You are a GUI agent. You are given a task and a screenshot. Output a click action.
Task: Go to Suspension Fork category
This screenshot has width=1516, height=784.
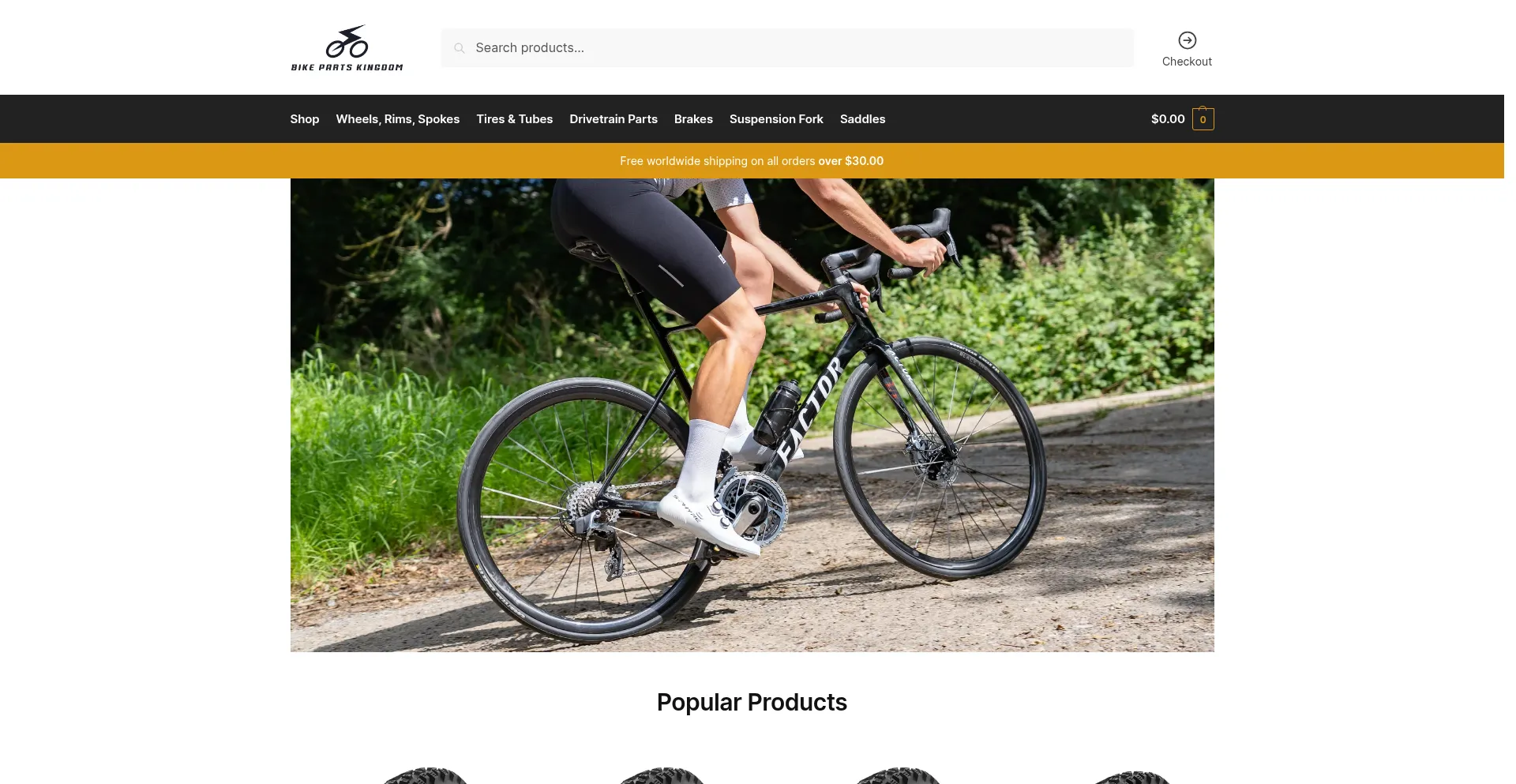(776, 119)
